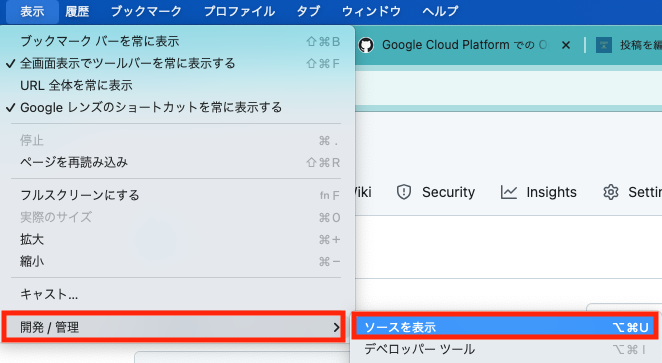Viewport: 662px width, 363px height.
Task: Choose キャスト... menu item
Action: [177, 294]
